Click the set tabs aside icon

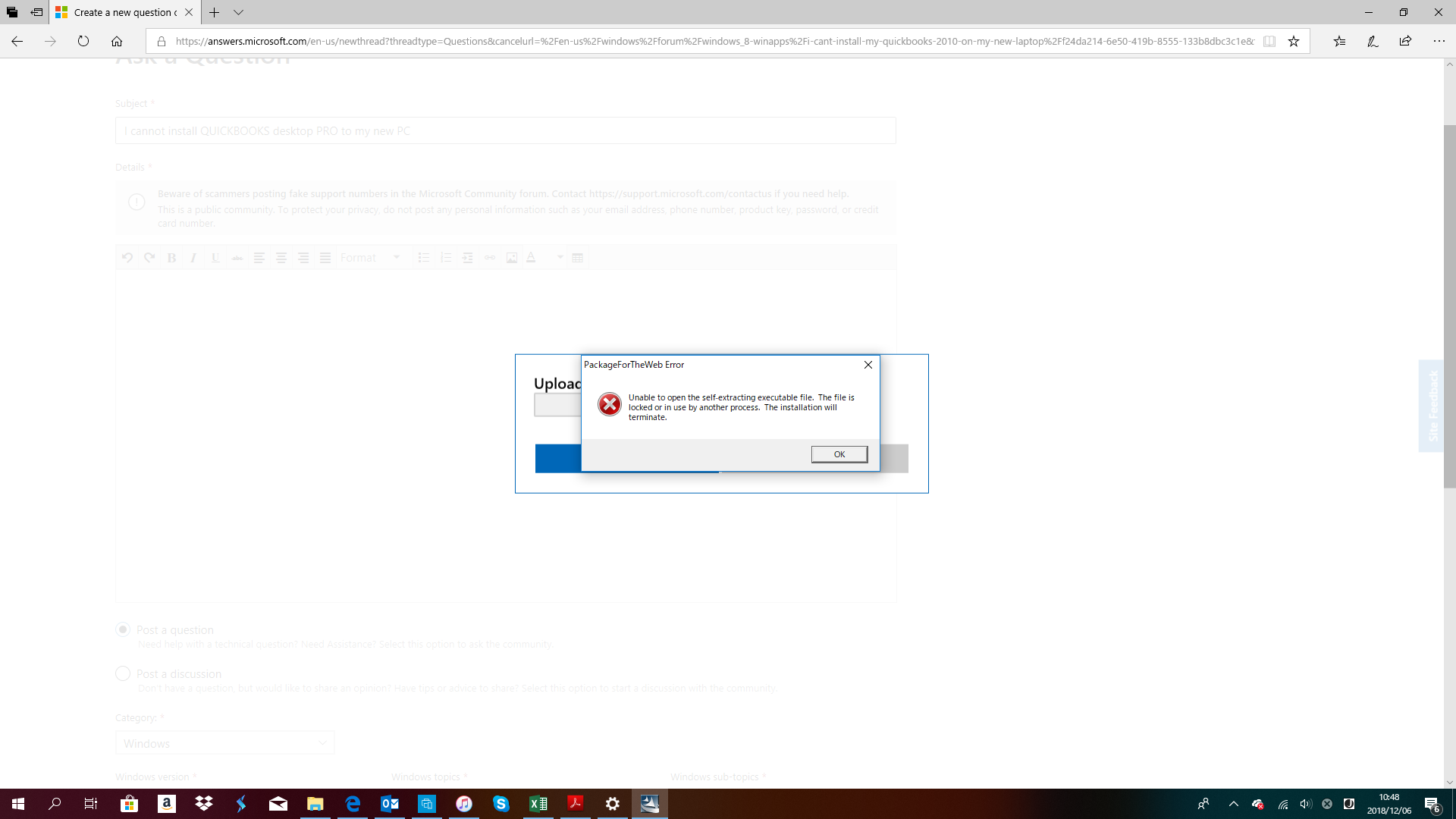(x=36, y=12)
